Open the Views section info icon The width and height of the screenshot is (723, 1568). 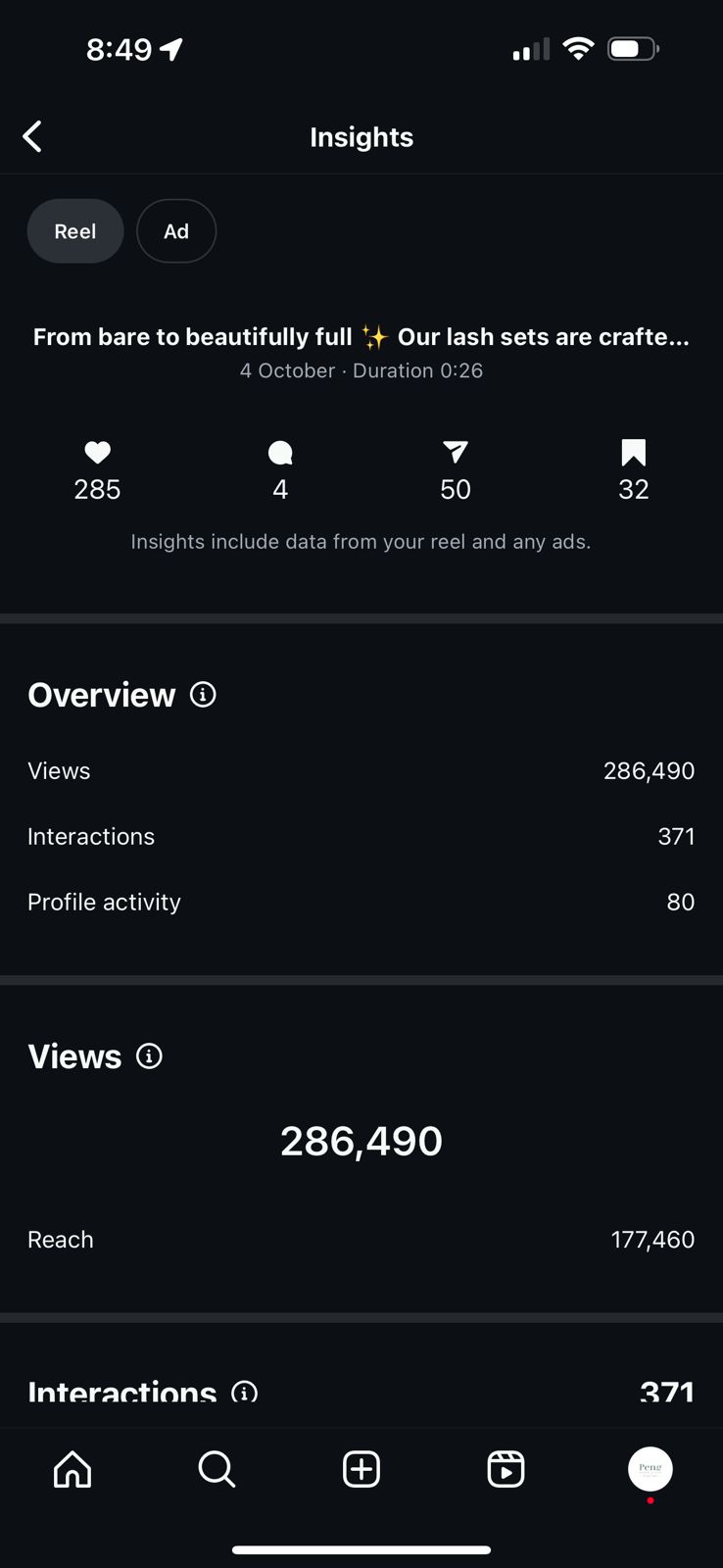(x=149, y=1056)
